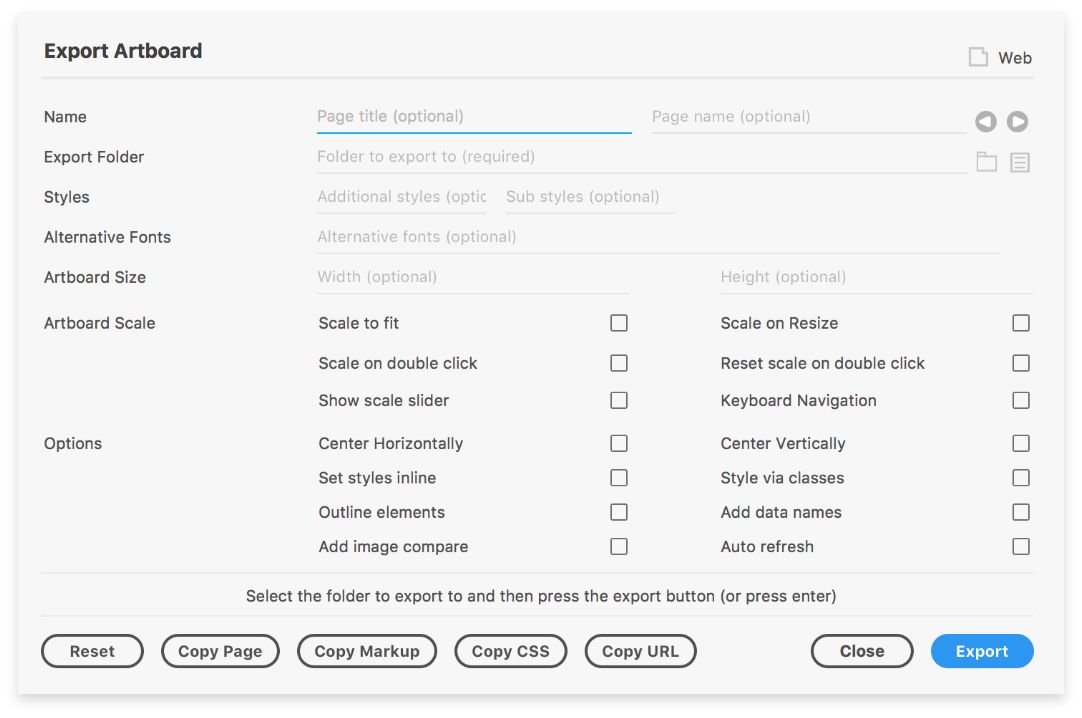Click the Web page icon
This screenshot has width=1082, height=718.
point(978,57)
